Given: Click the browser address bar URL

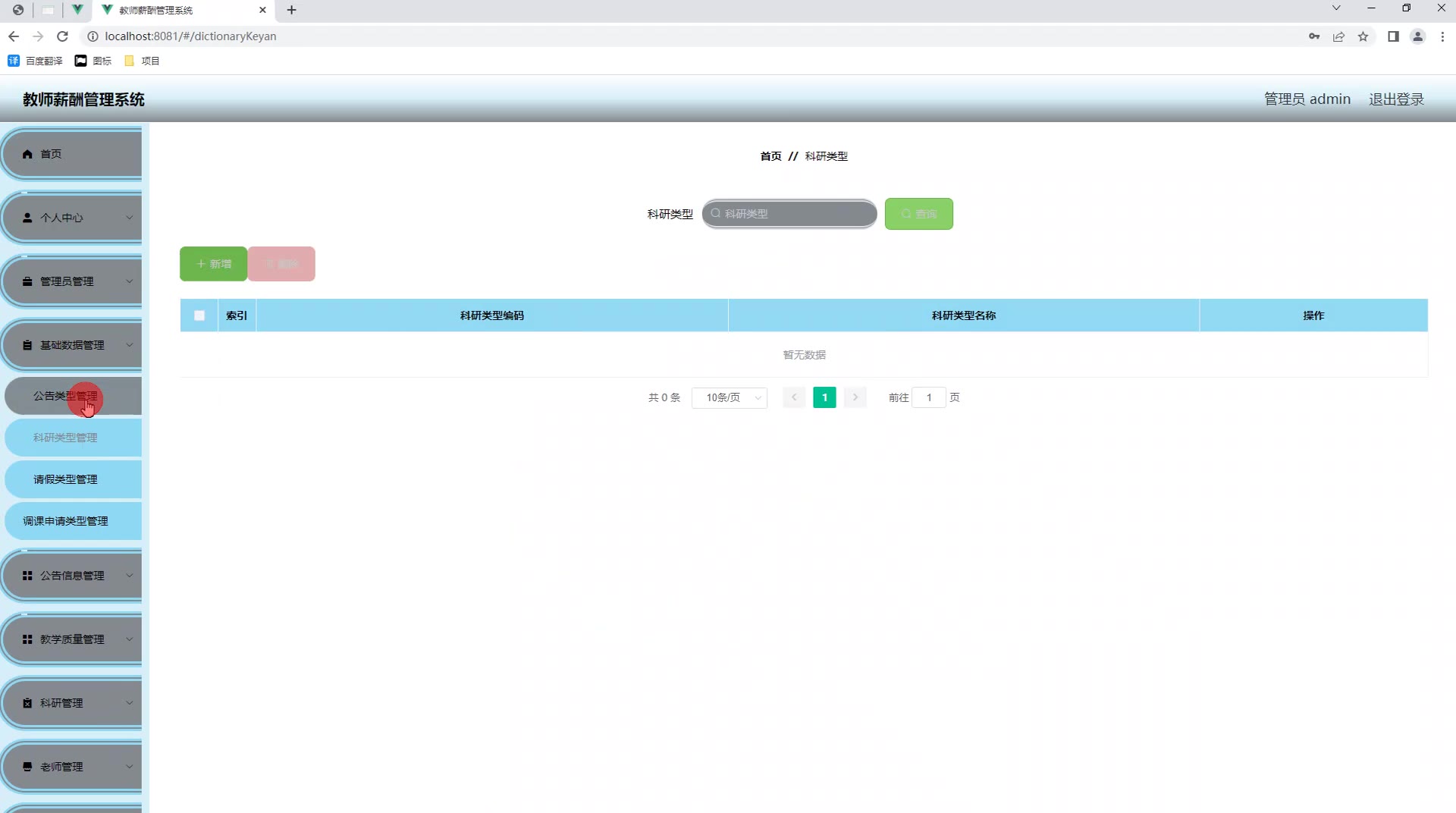Looking at the screenshot, I should click(x=190, y=36).
